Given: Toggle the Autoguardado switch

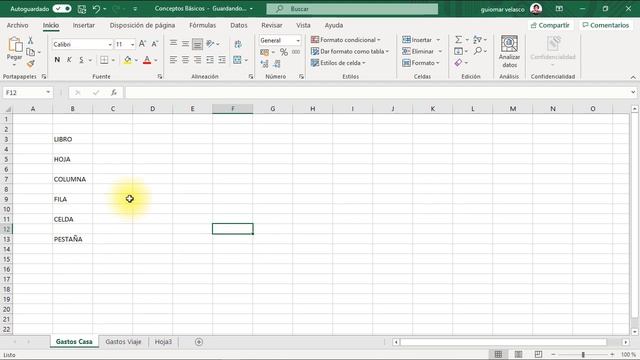Looking at the screenshot, I should coord(62,9).
